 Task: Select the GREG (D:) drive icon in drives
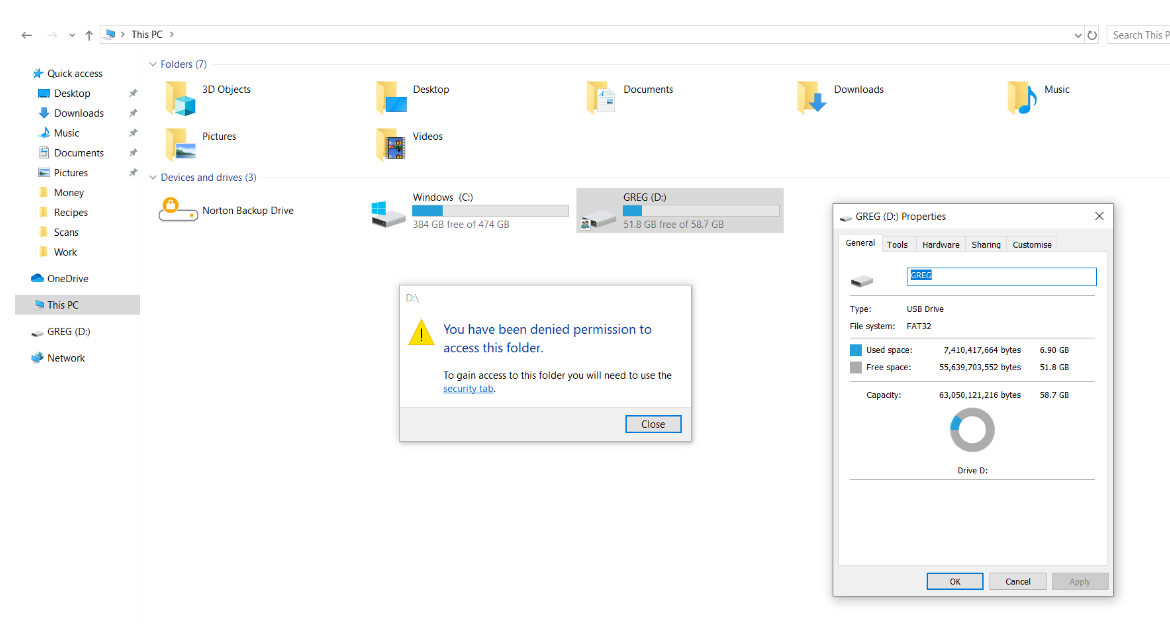[599, 218]
